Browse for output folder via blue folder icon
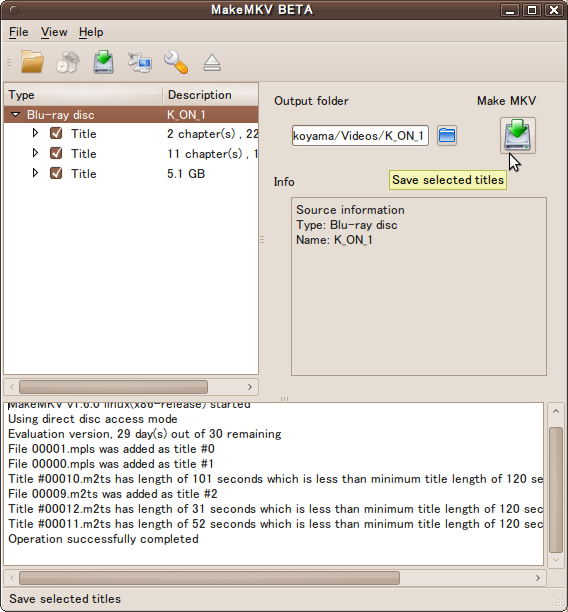Viewport: 568px width, 612px height. point(447,135)
